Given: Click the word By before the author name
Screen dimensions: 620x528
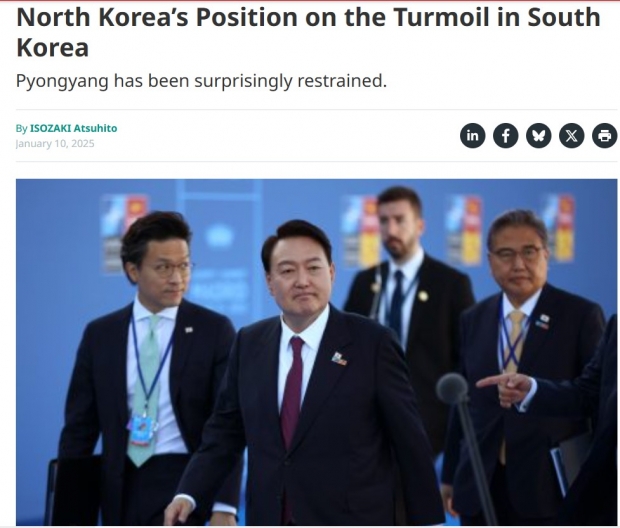Looking at the screenshot, I should click(21, 128).
